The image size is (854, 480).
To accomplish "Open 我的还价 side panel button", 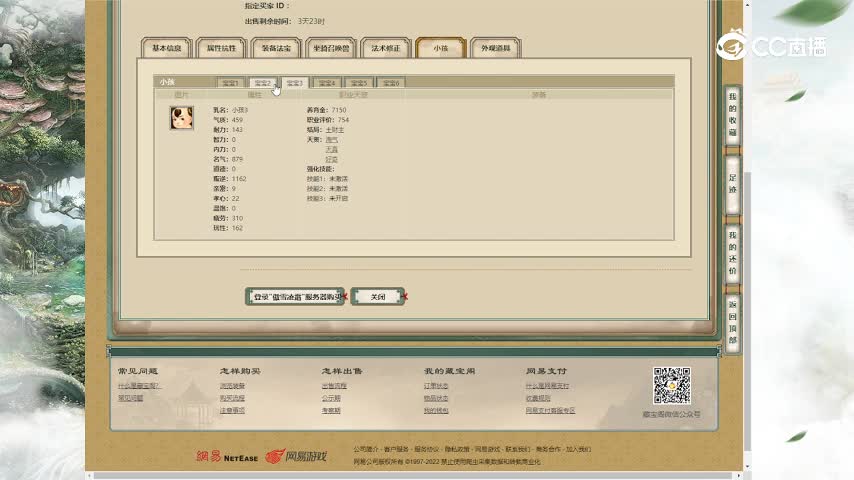I will coord(733,252).
